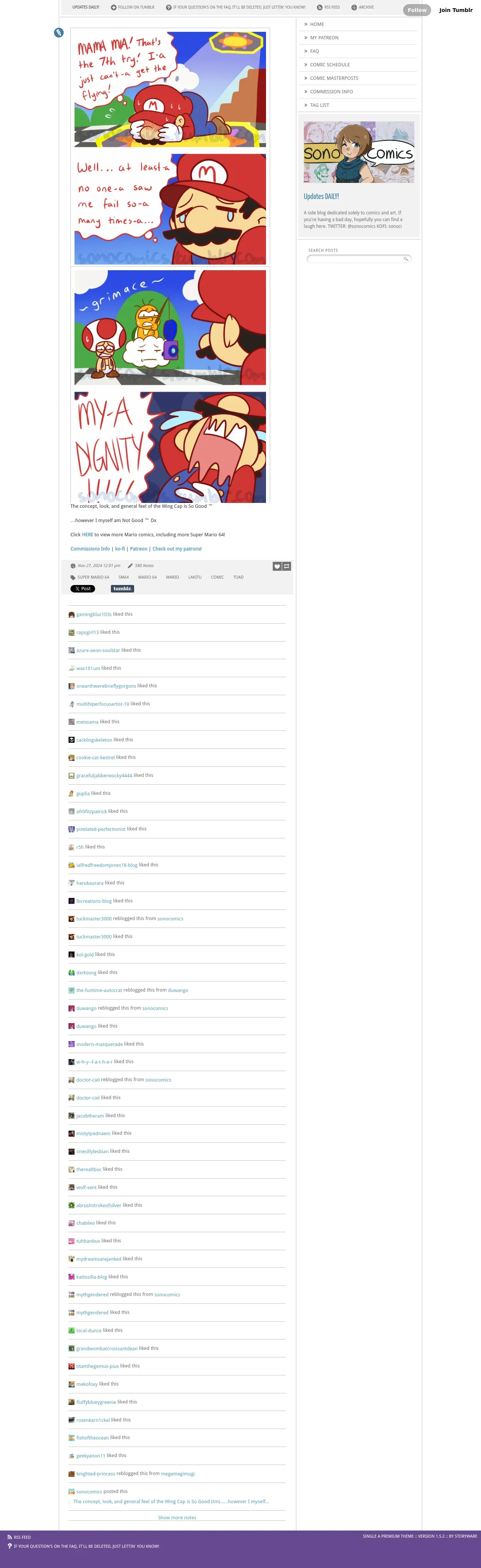Click the RSS feed icon in top bar
Image resolution: width=481 pixels, height=1568 pixels.
[x=319, y=7]
